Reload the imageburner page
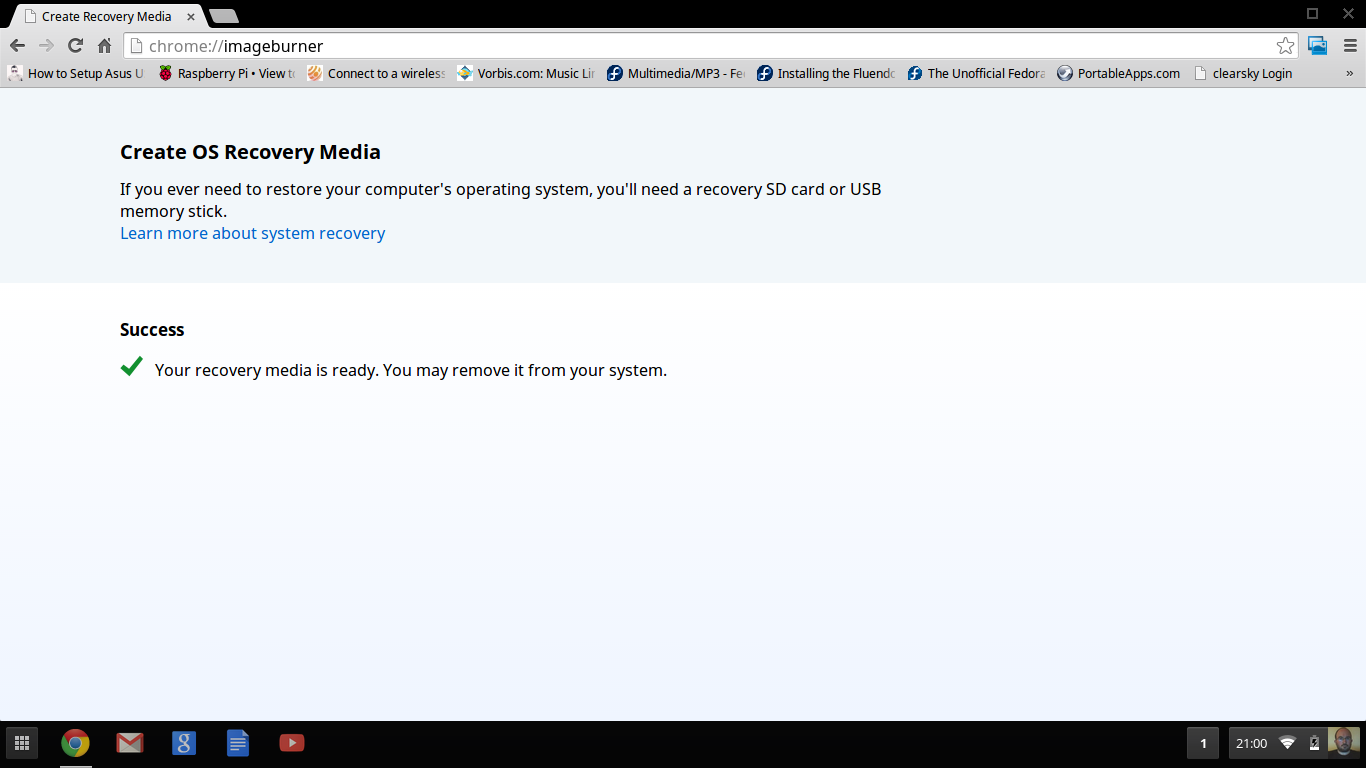This screenshot has width=1366, height=768. (x=75, y=45)
